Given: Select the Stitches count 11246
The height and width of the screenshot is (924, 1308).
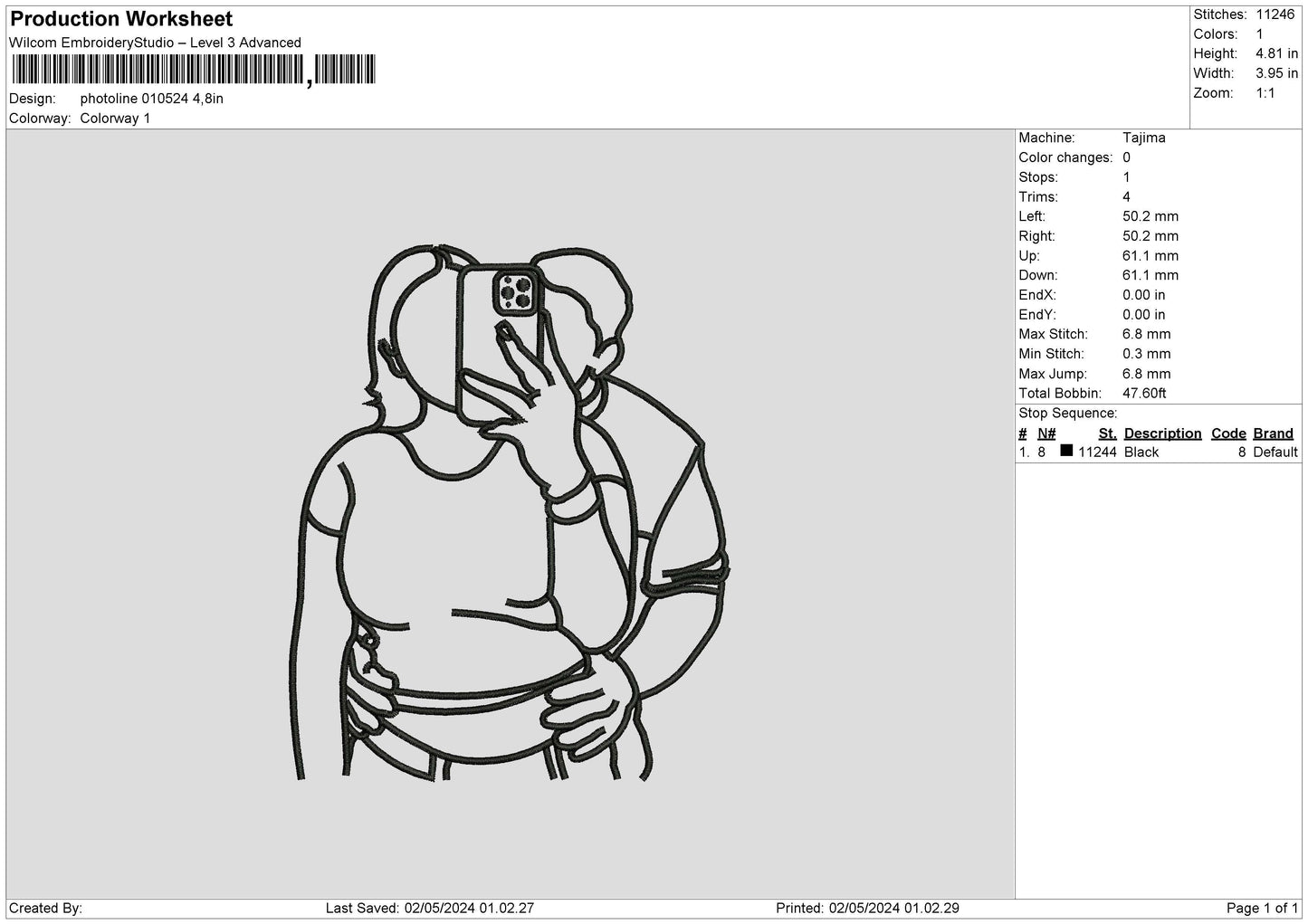Looking at the screenshot, I should point(1275,14).
